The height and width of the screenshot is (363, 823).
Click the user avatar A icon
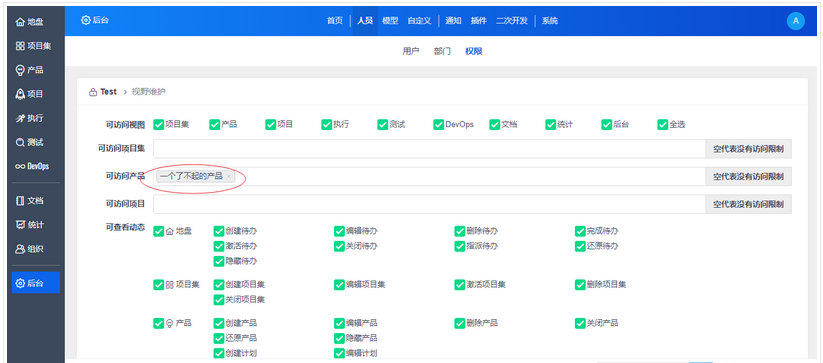click(x=796, y=21)
